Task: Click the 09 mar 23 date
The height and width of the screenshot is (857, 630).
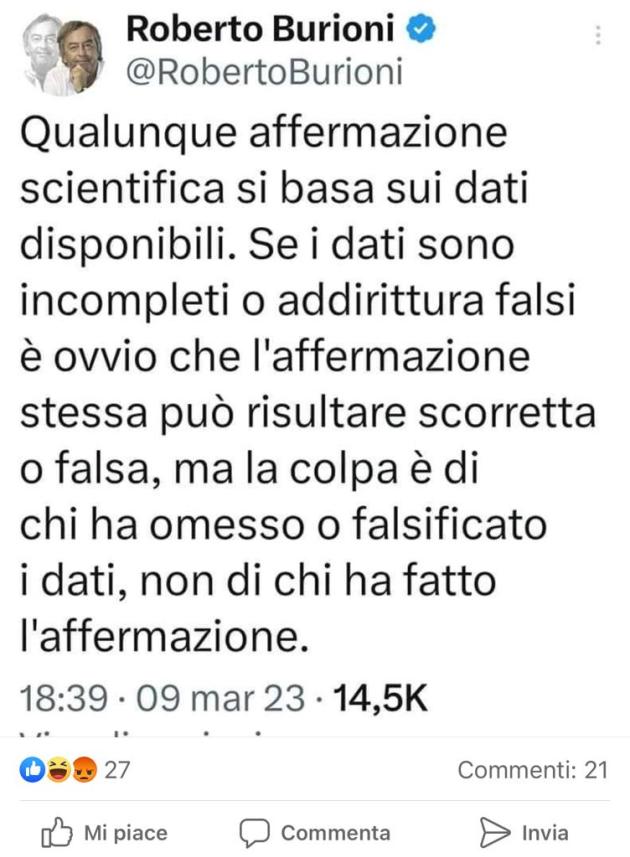Action: 220,698
